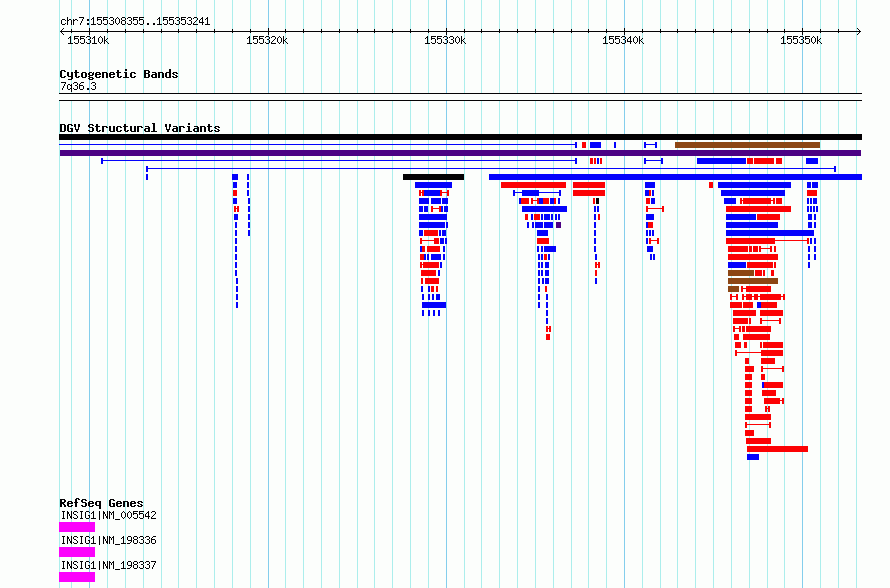The width and height of the screenshot is (890, 588).
Task: Click the 7q36.3 band label
Action: [x=78, y=86]
